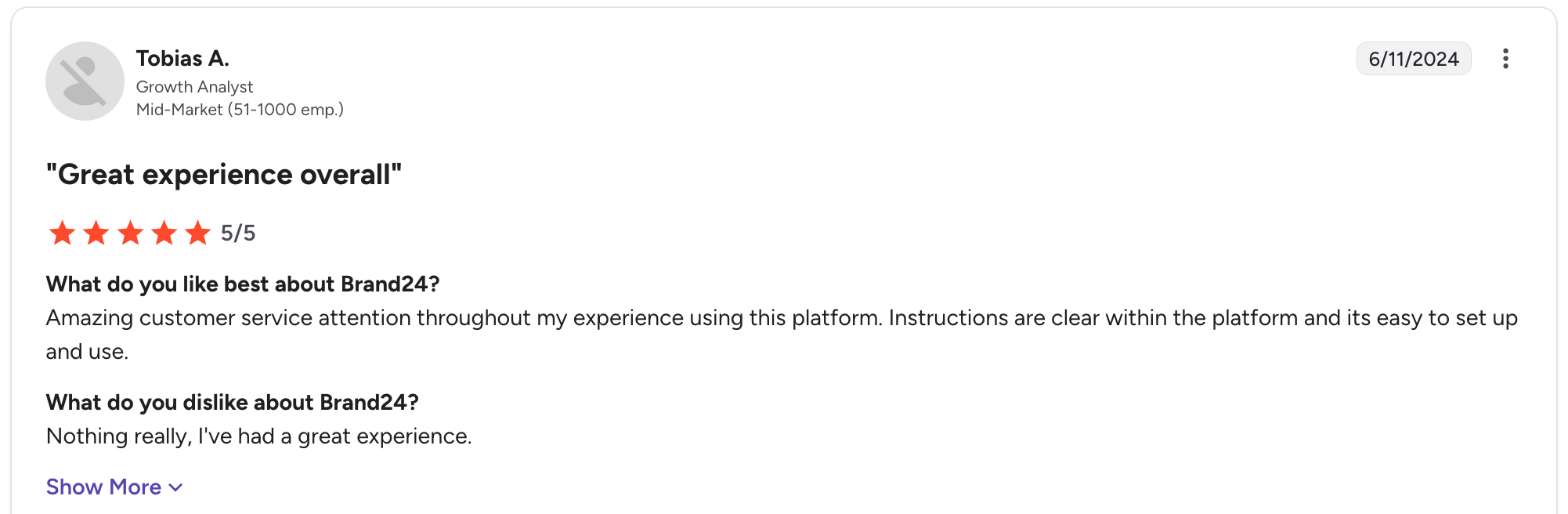Viewport: 1568px width, 514px height.
Task: Click the "Nothing really" dislike answer text
Action: tap(259, 436)
